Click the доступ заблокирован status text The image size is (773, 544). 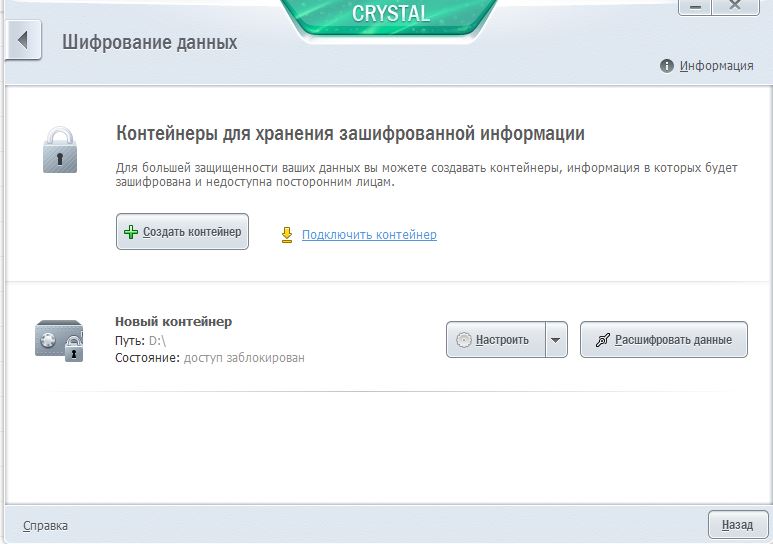pyautogui.click(x=244, y=358)
